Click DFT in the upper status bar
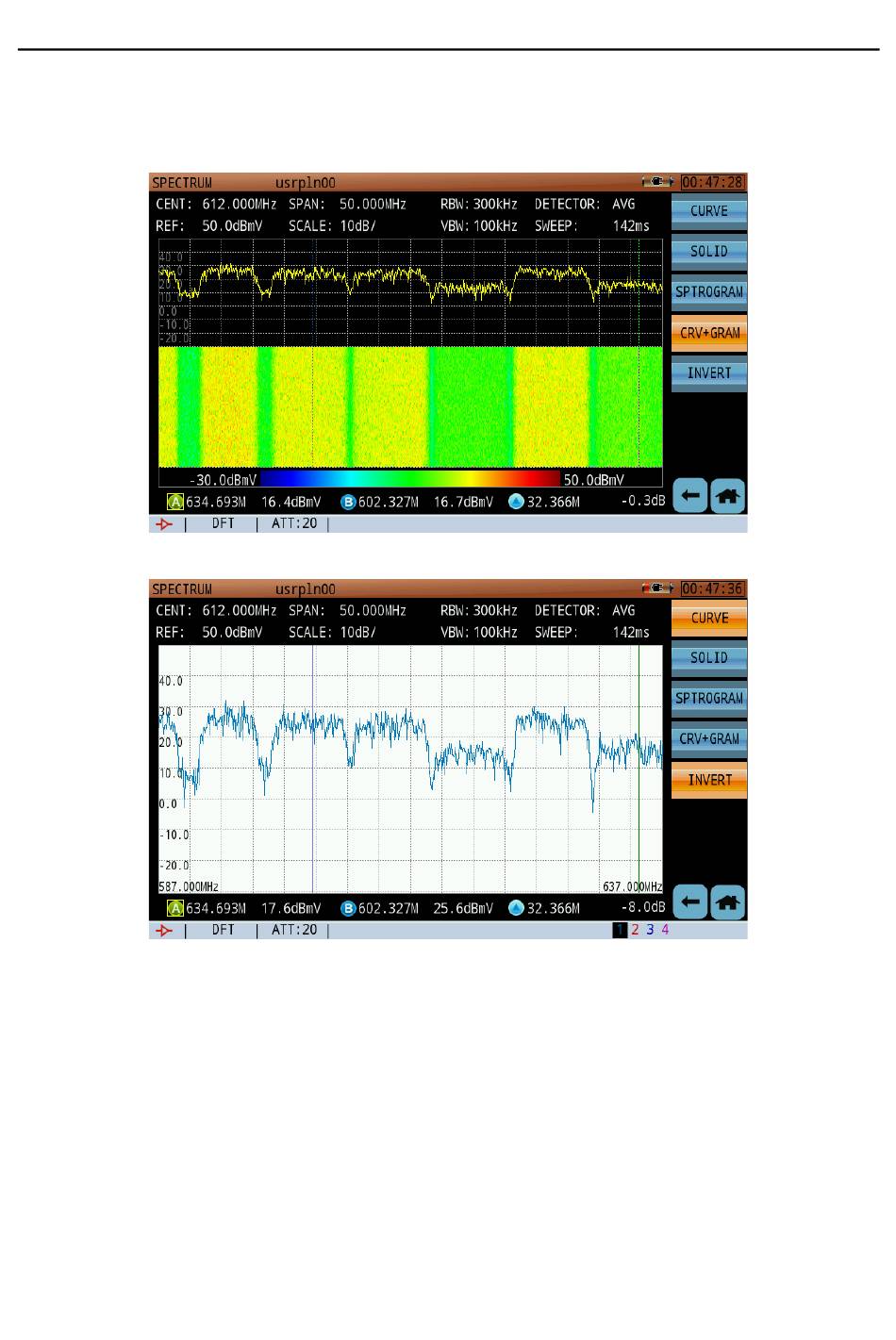The width and height of the screenshot is (896, 1340). click(223, 524)
